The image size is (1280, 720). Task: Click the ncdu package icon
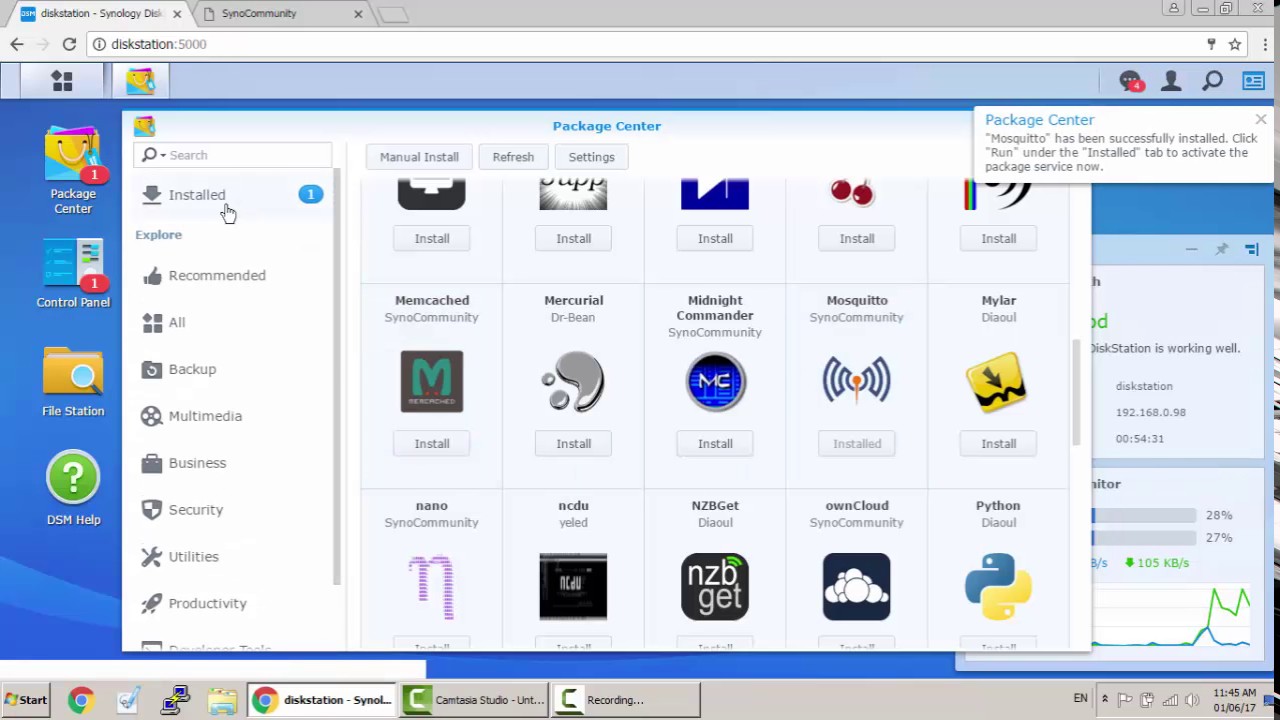pyautogui.click(x=573, y=587)
